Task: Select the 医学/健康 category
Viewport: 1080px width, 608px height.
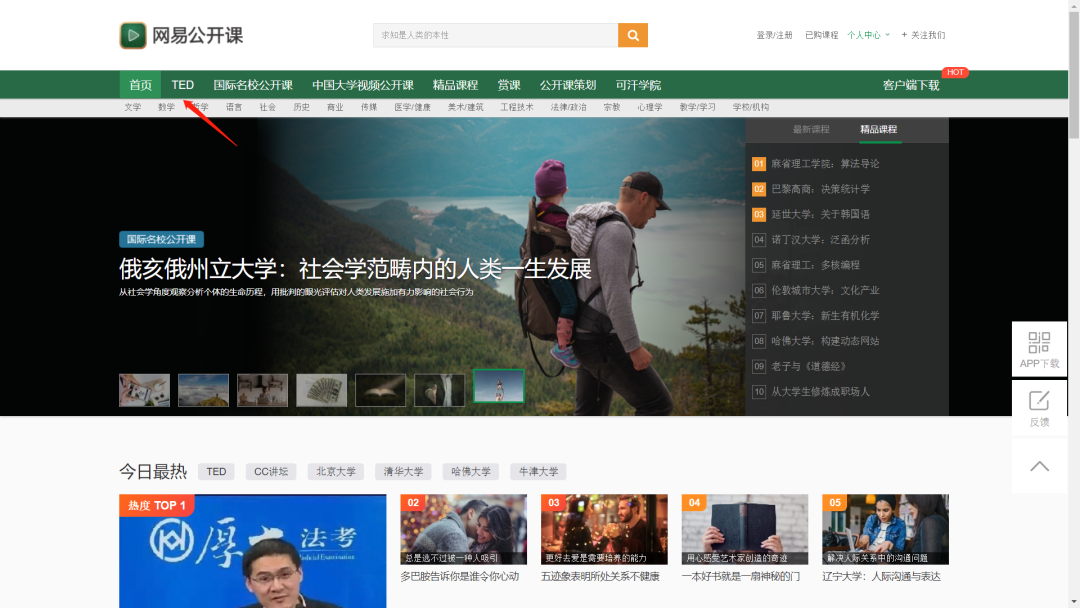Action: tap(413, 107)
